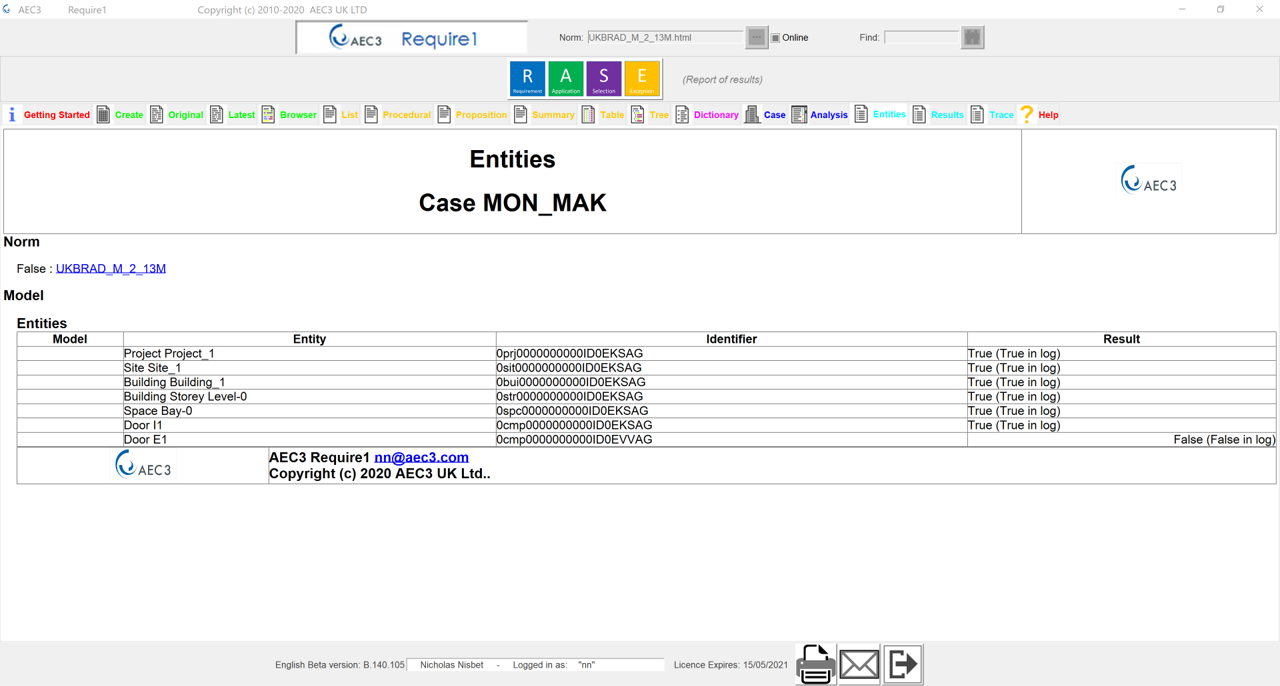Select the "Door E1" entity cell
Image resolution: width=1280 pixels, height=686 pixels.
pos(309,439)
